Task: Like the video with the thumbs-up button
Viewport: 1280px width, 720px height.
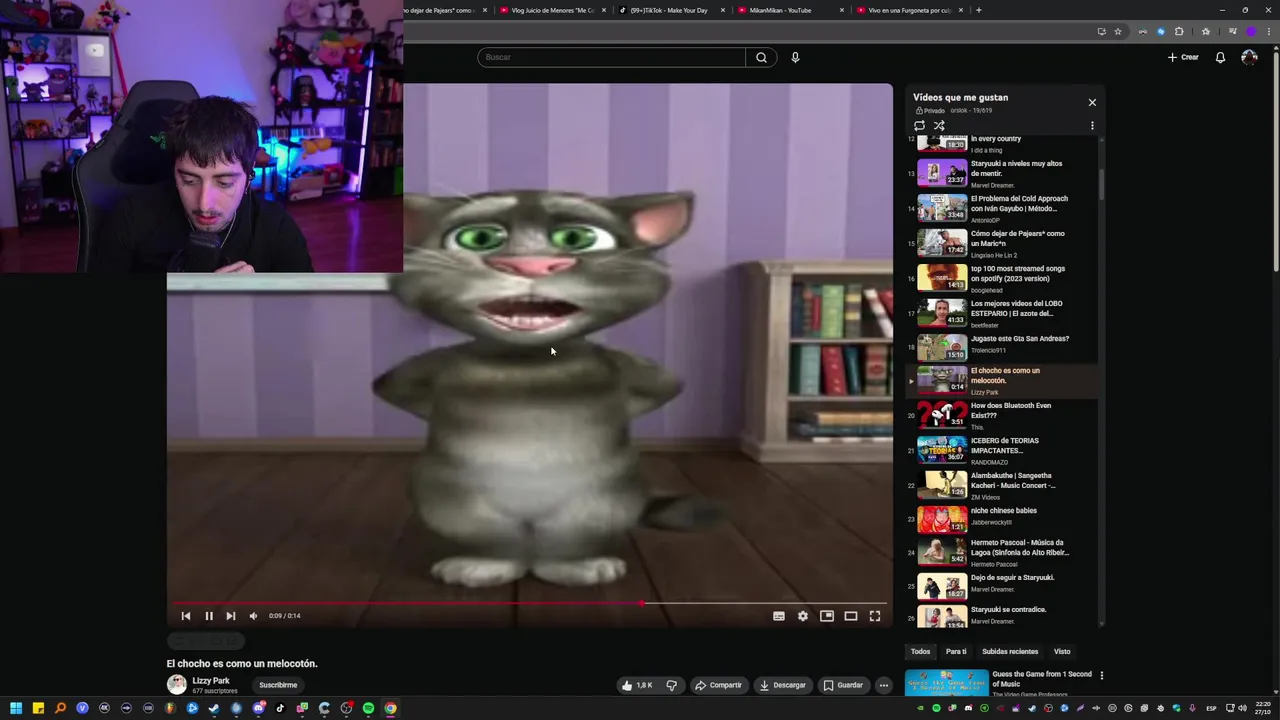Action: [636, 685]
